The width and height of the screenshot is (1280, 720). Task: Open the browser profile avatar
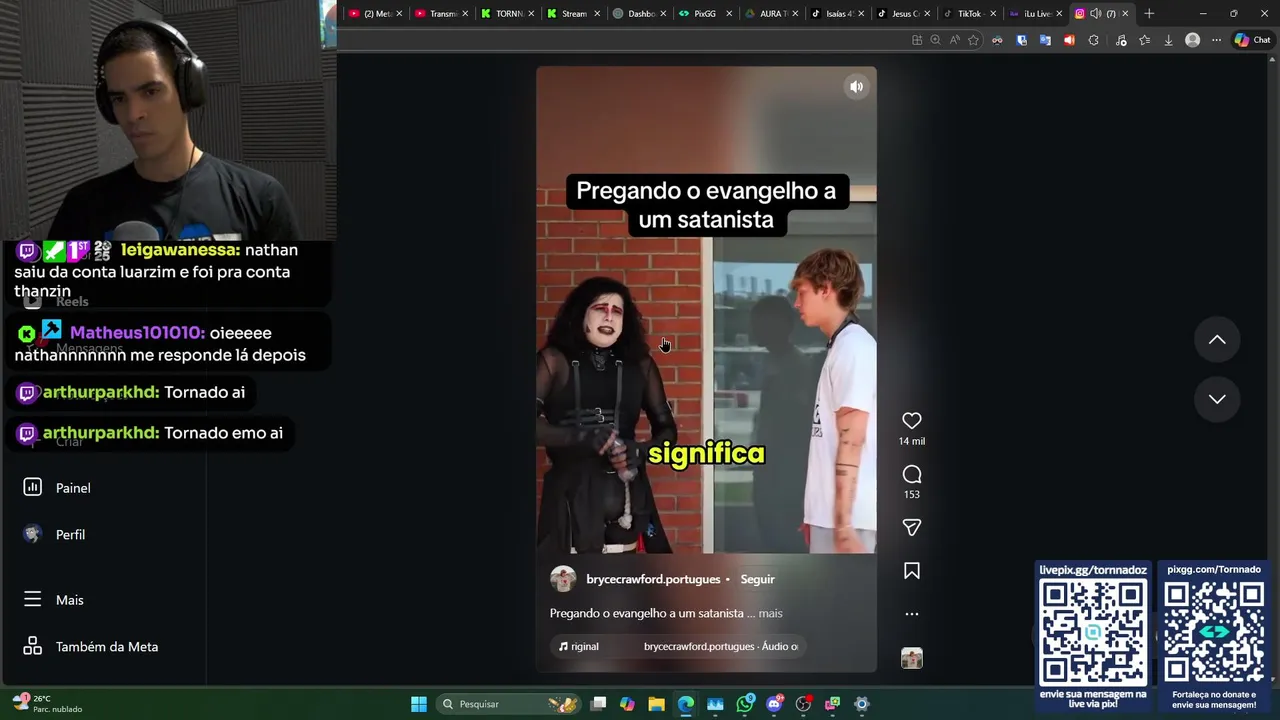[x=1192, y=40]
